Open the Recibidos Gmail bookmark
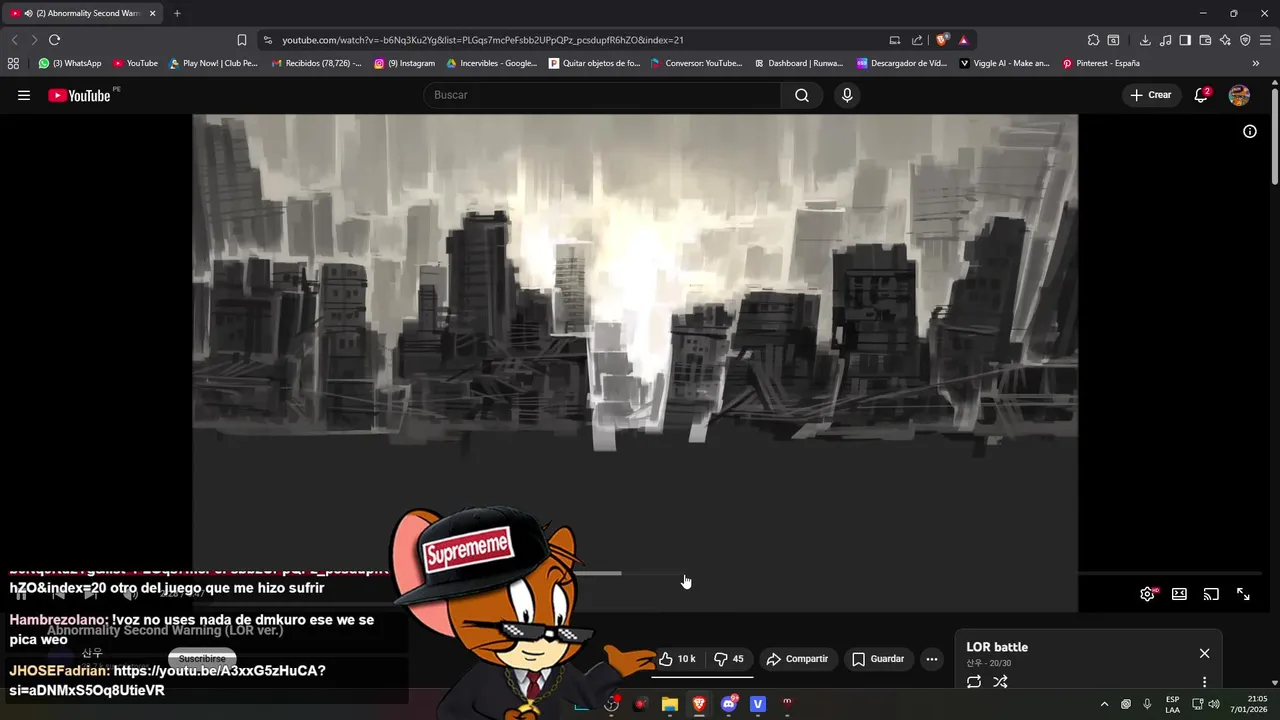 tap(317, 63)
